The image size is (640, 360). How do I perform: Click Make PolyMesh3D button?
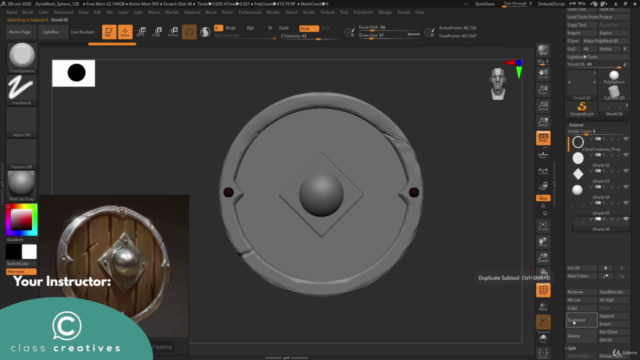pos(606,41)
